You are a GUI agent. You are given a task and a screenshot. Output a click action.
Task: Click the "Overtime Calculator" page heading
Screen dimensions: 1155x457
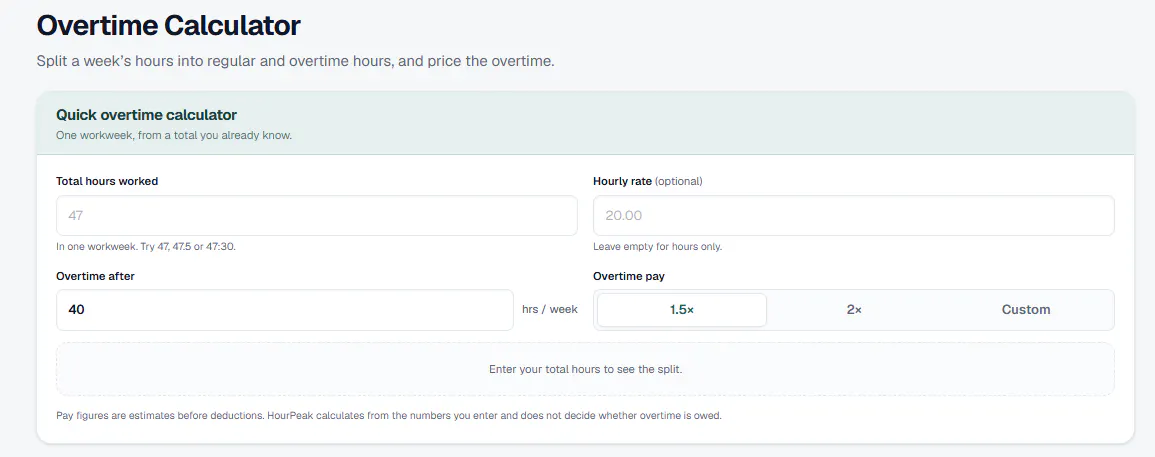[x=169, y=26]
